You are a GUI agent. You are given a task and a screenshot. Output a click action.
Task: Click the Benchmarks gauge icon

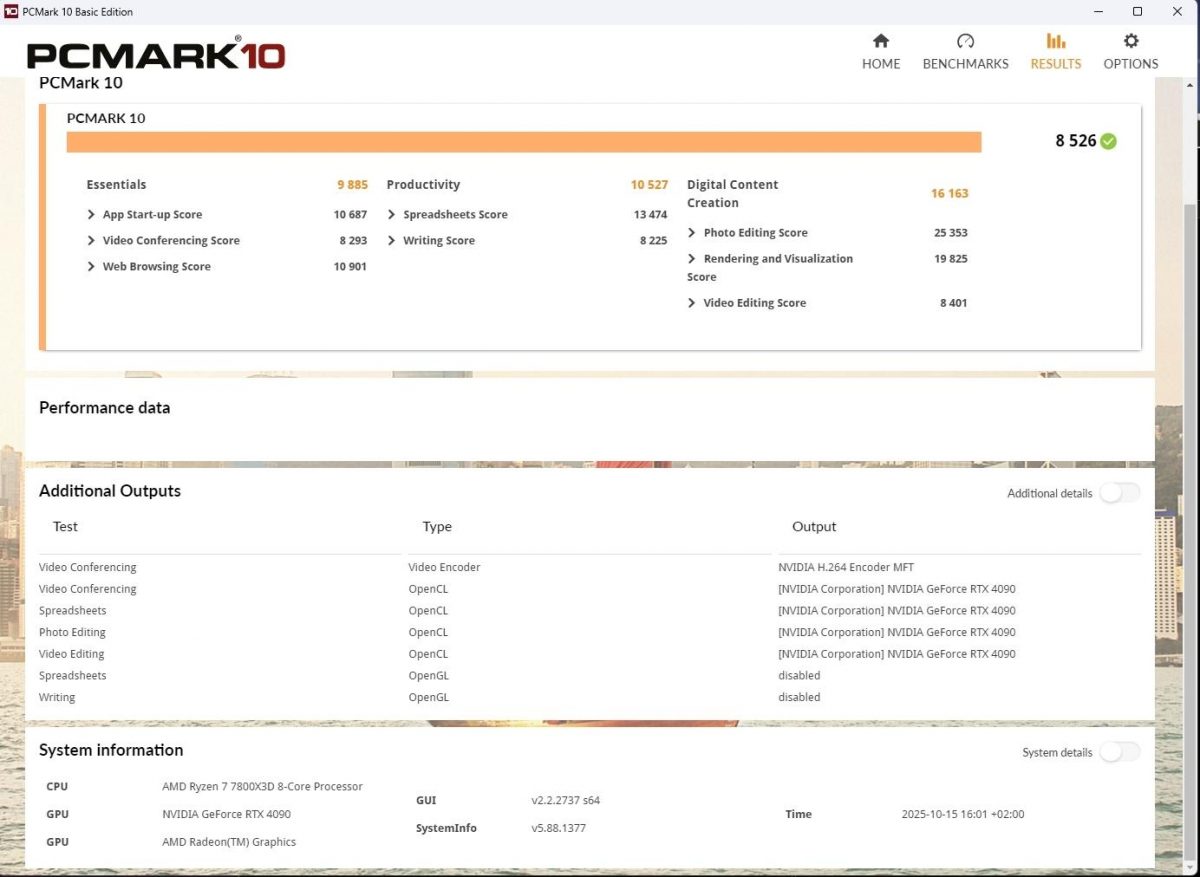pyautogui.click(x=965, y=40)
